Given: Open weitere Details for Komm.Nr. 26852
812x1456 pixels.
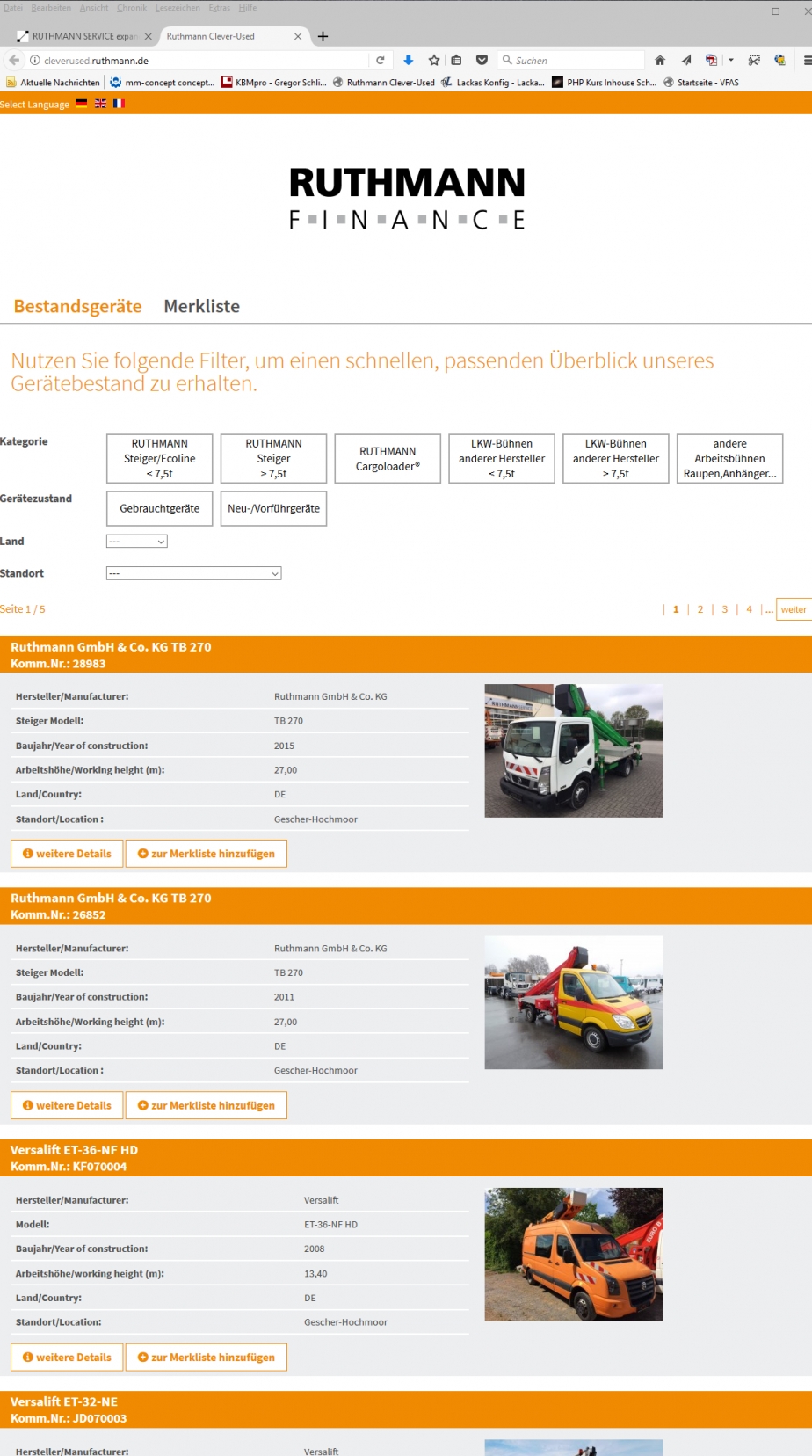Looking at the screenshot, I should tap(67, 1105).
